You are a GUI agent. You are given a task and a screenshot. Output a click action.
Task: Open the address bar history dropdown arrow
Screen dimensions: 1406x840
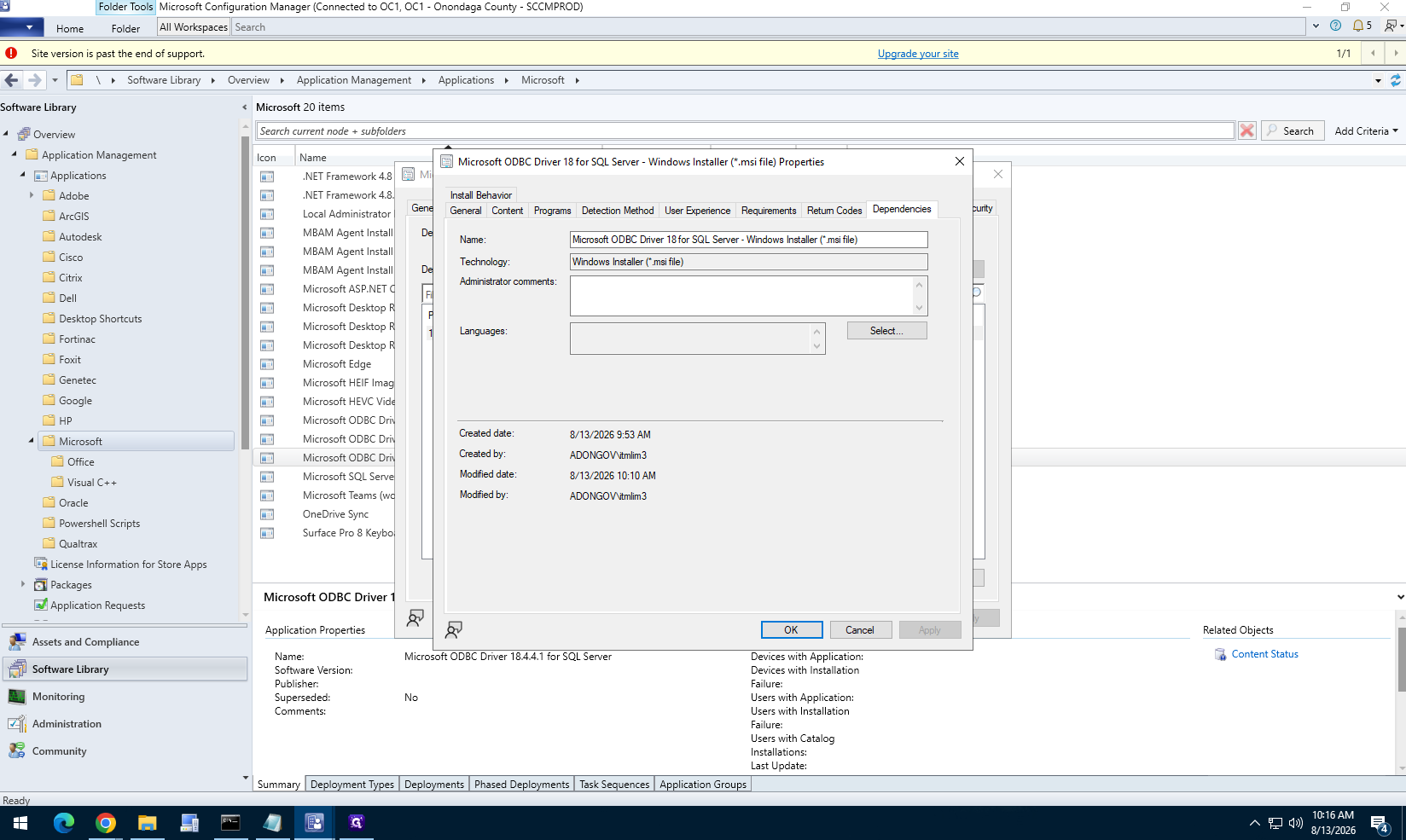(x=1378, y=80)
